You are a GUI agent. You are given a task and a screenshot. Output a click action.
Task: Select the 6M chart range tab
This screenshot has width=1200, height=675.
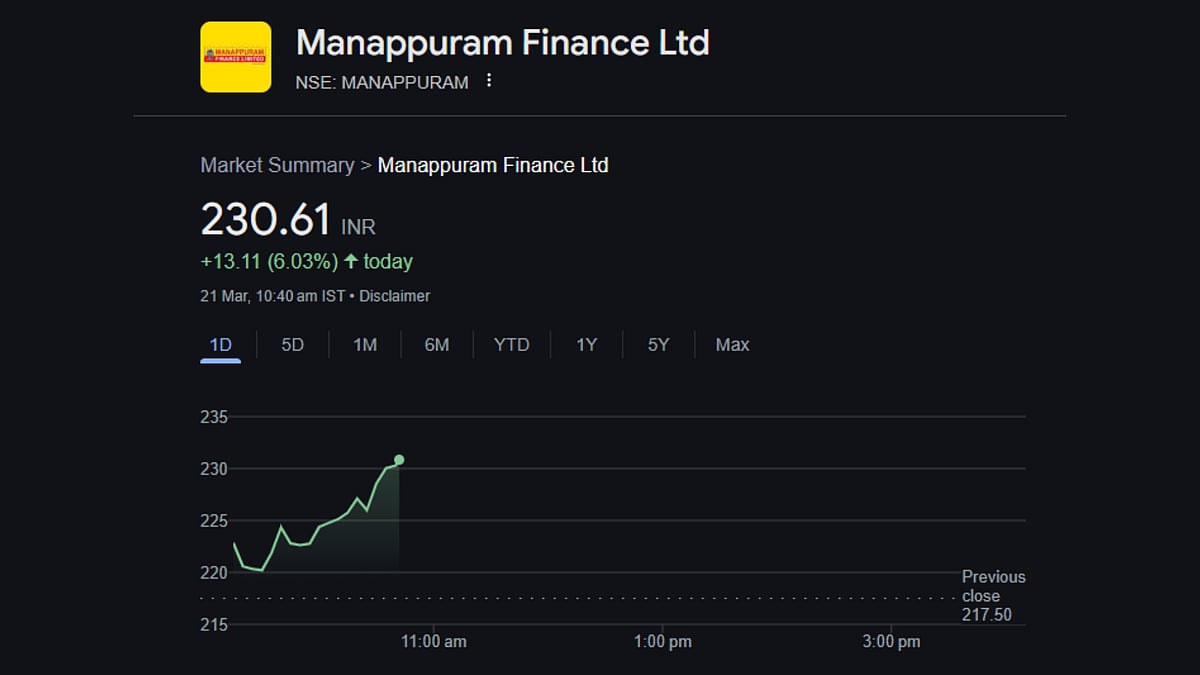click(437, 345)
